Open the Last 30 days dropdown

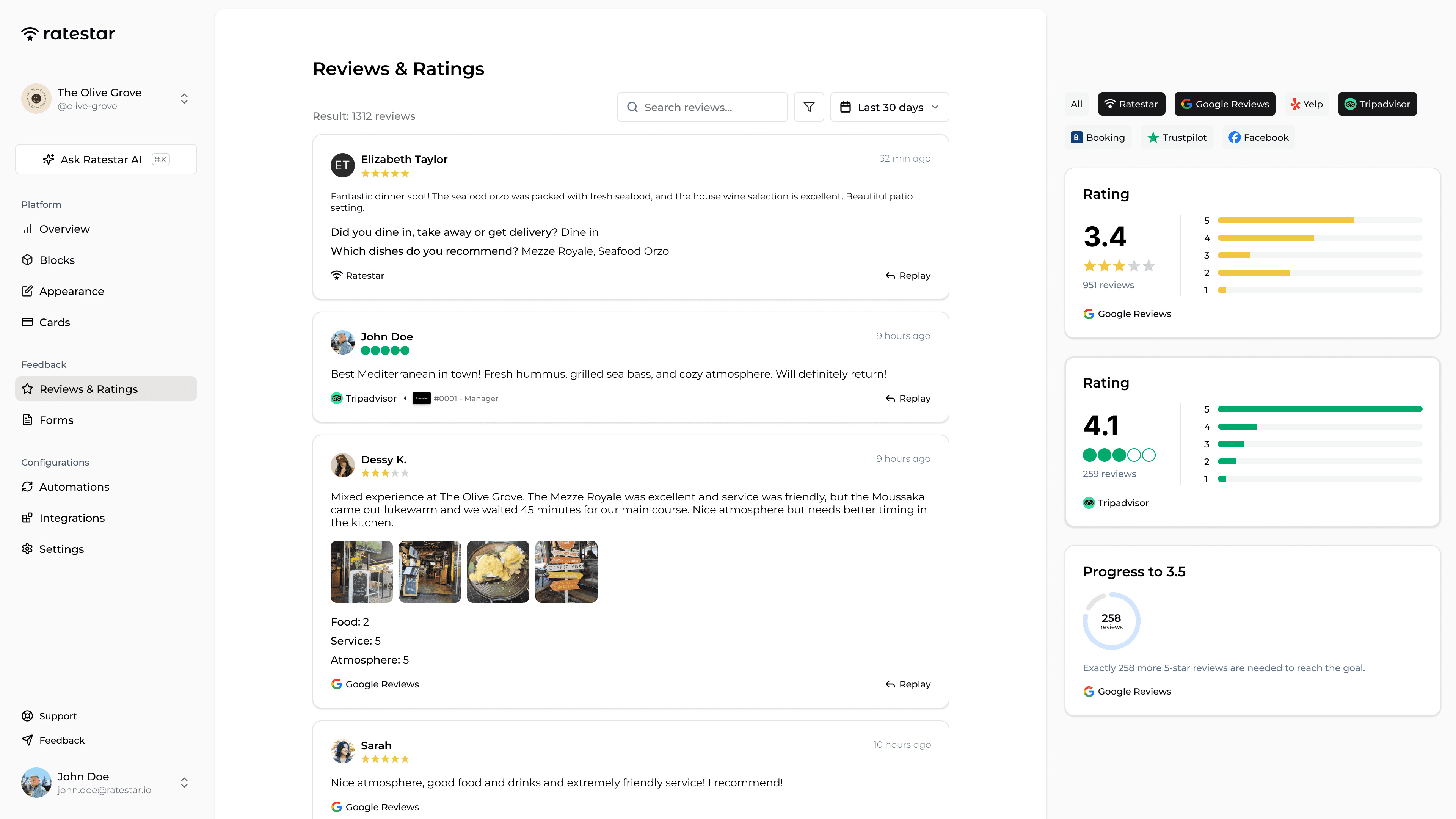[x=889, y=107]
